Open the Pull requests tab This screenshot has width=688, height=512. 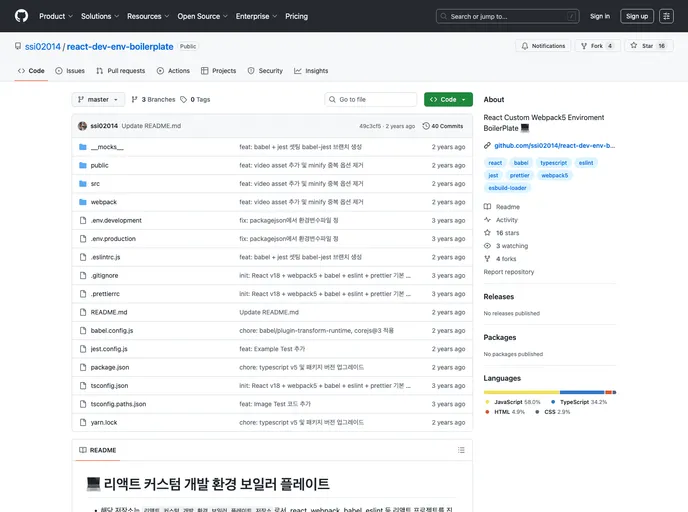click(x=121, y=71)
